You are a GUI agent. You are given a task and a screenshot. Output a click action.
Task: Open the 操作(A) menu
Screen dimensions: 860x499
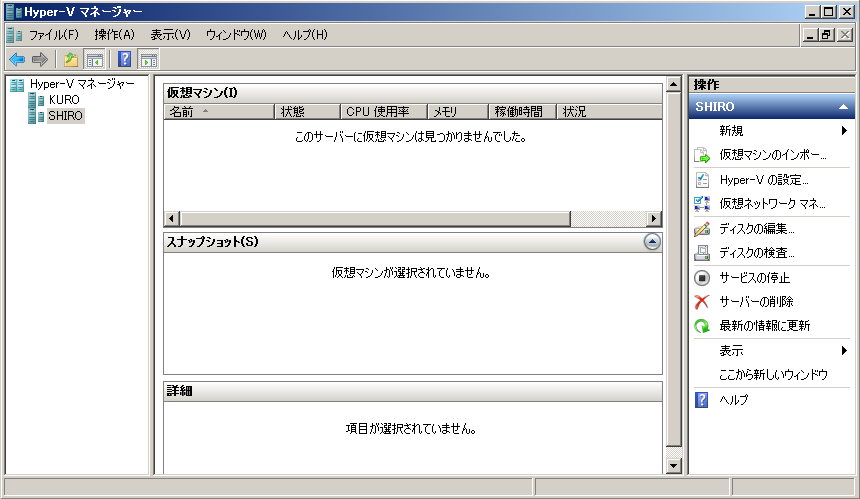[114, 35]
